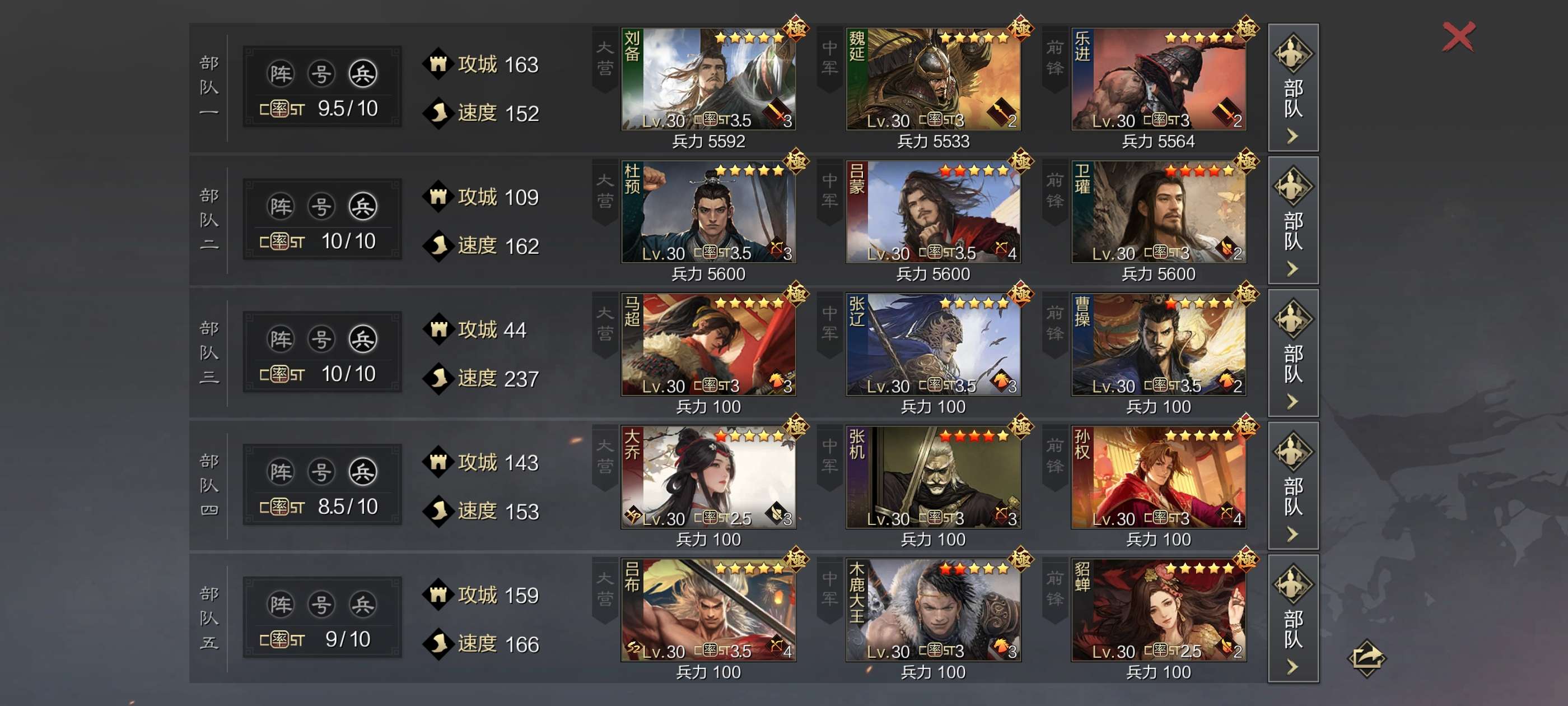Click the 攻城 castle icon in 部队四
This screenshot has width=1568, height=706.
coord(438,462)
